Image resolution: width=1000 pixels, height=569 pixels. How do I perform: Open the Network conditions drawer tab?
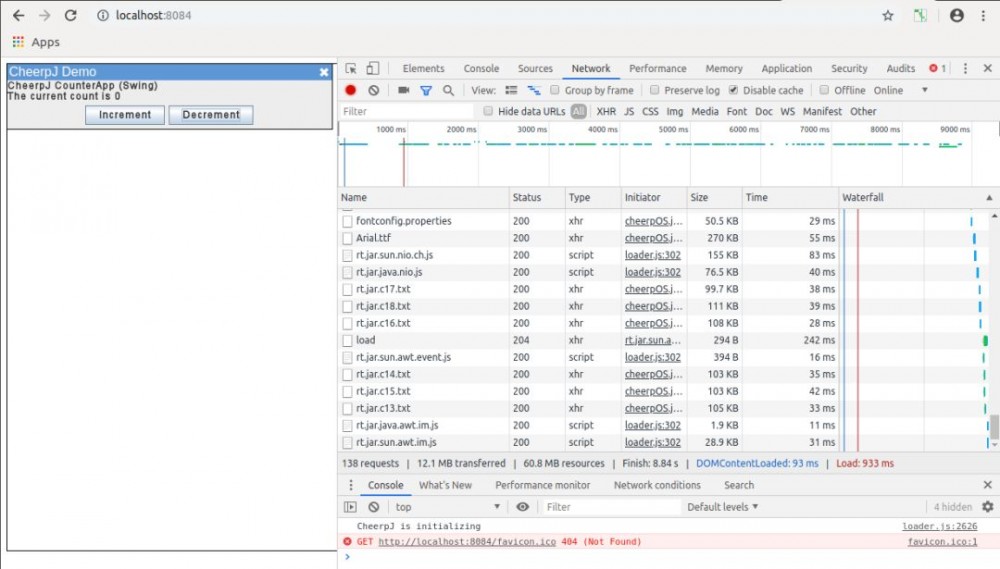click(656, 485)
